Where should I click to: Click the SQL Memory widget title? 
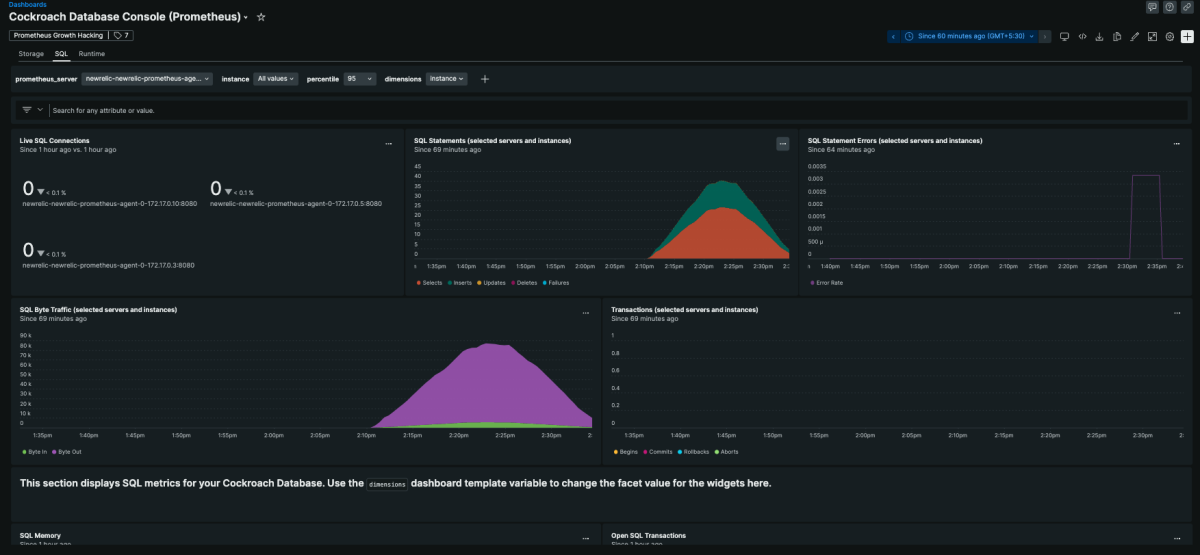40,536
